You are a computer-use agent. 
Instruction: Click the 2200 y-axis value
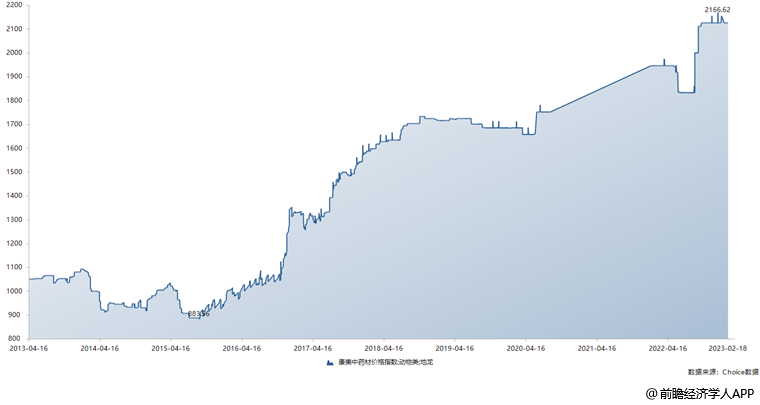[15, 5]
